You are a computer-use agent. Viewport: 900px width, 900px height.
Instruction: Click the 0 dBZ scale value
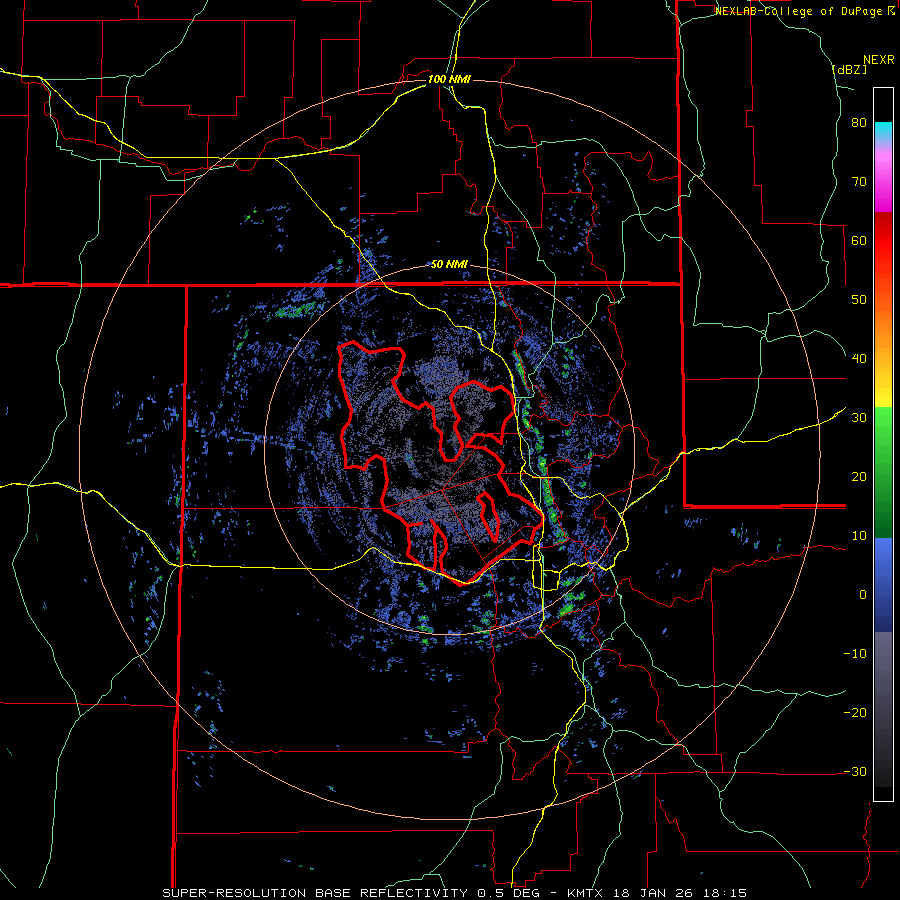pos(863,595)
